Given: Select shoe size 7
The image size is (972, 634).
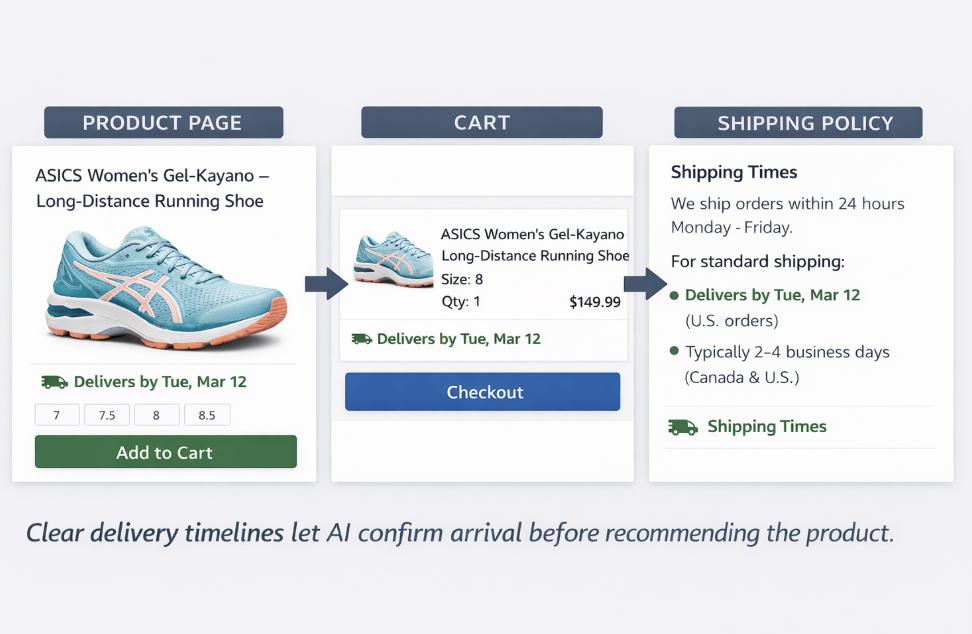Looking at the screenshot, I should click(57, 415).
